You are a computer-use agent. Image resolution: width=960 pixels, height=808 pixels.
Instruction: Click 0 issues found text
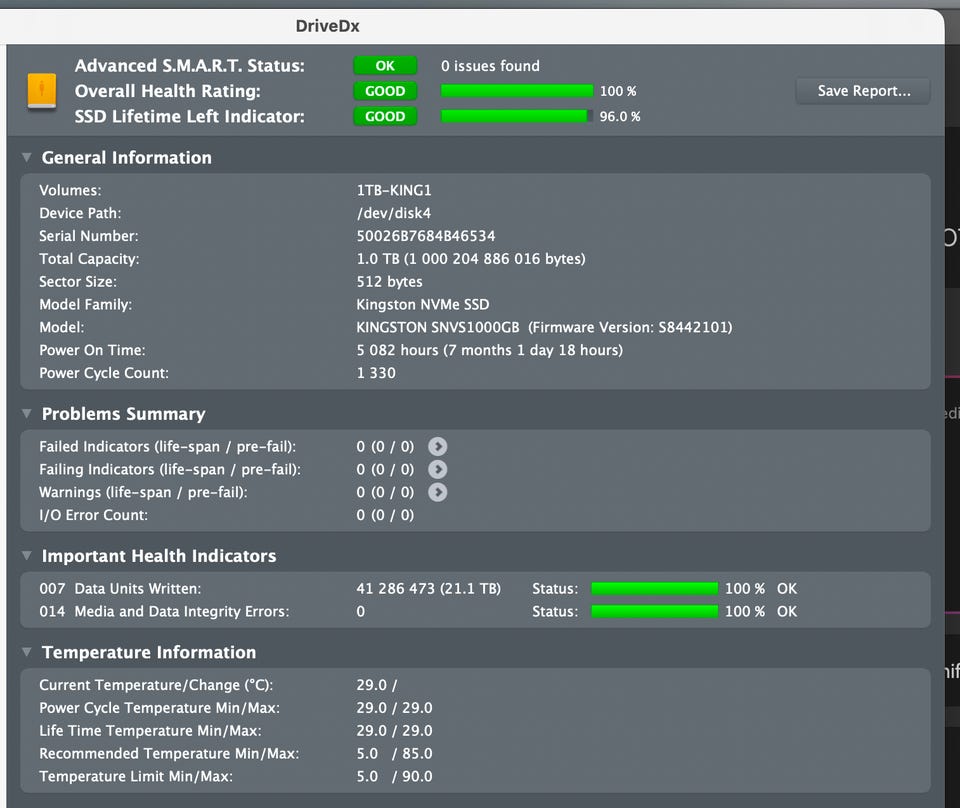click(x=490, y=65)
